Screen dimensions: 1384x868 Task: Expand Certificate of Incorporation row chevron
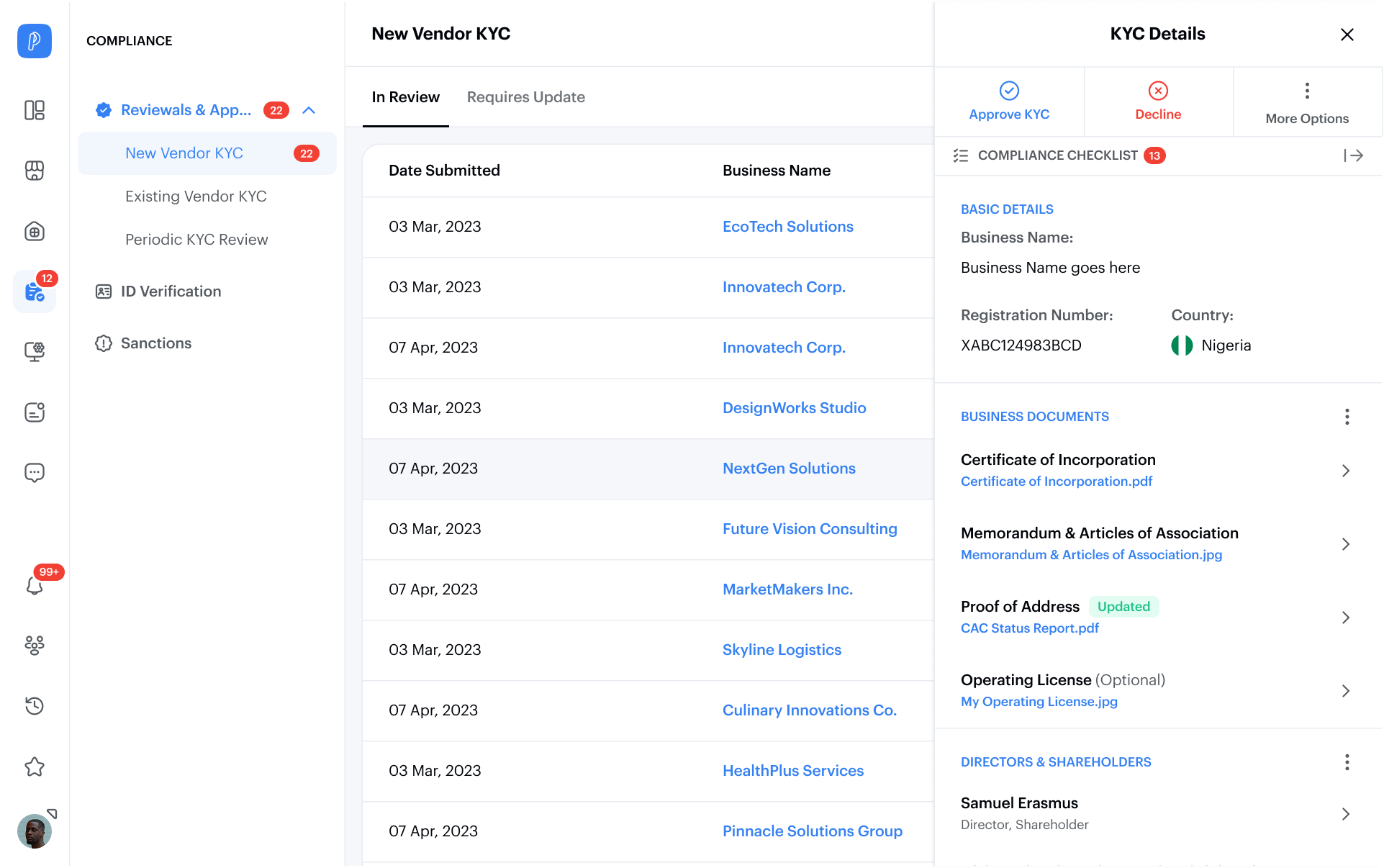click(x=1345, y=471)
